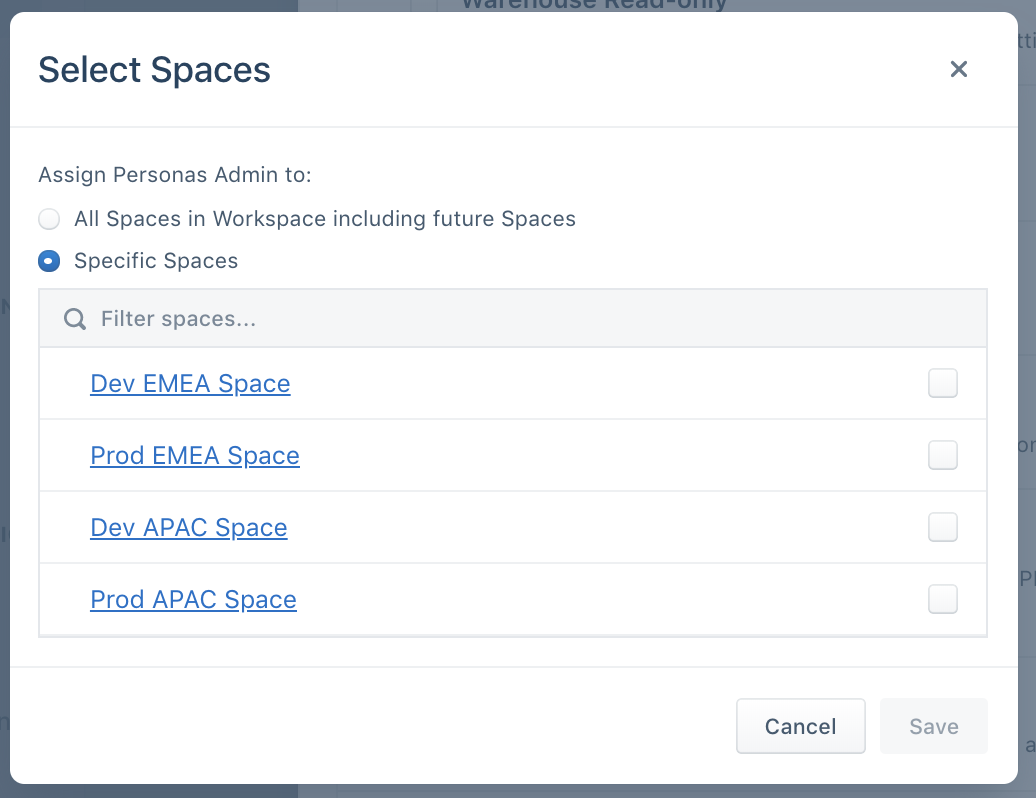Open the Prod EMEA Space link
The image size is (1036, 798).
(195, 456)
